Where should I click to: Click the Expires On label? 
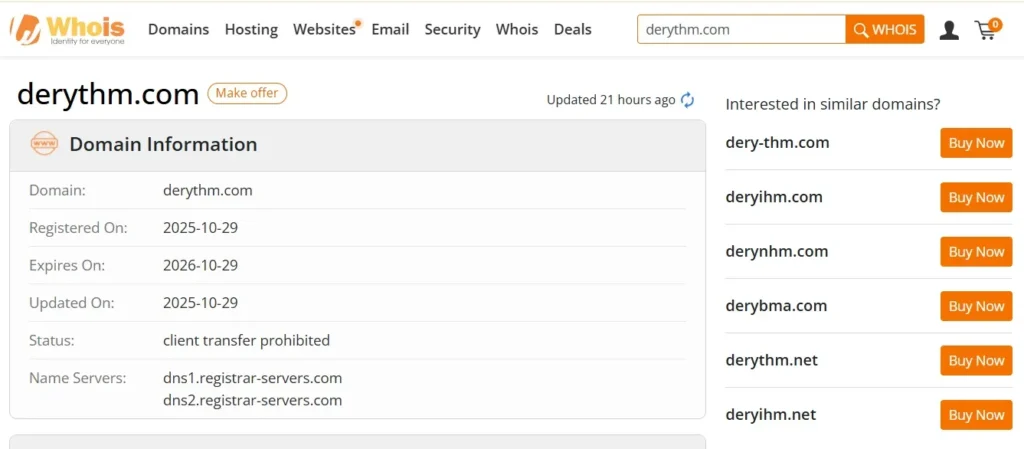click(x=67, y=266)
